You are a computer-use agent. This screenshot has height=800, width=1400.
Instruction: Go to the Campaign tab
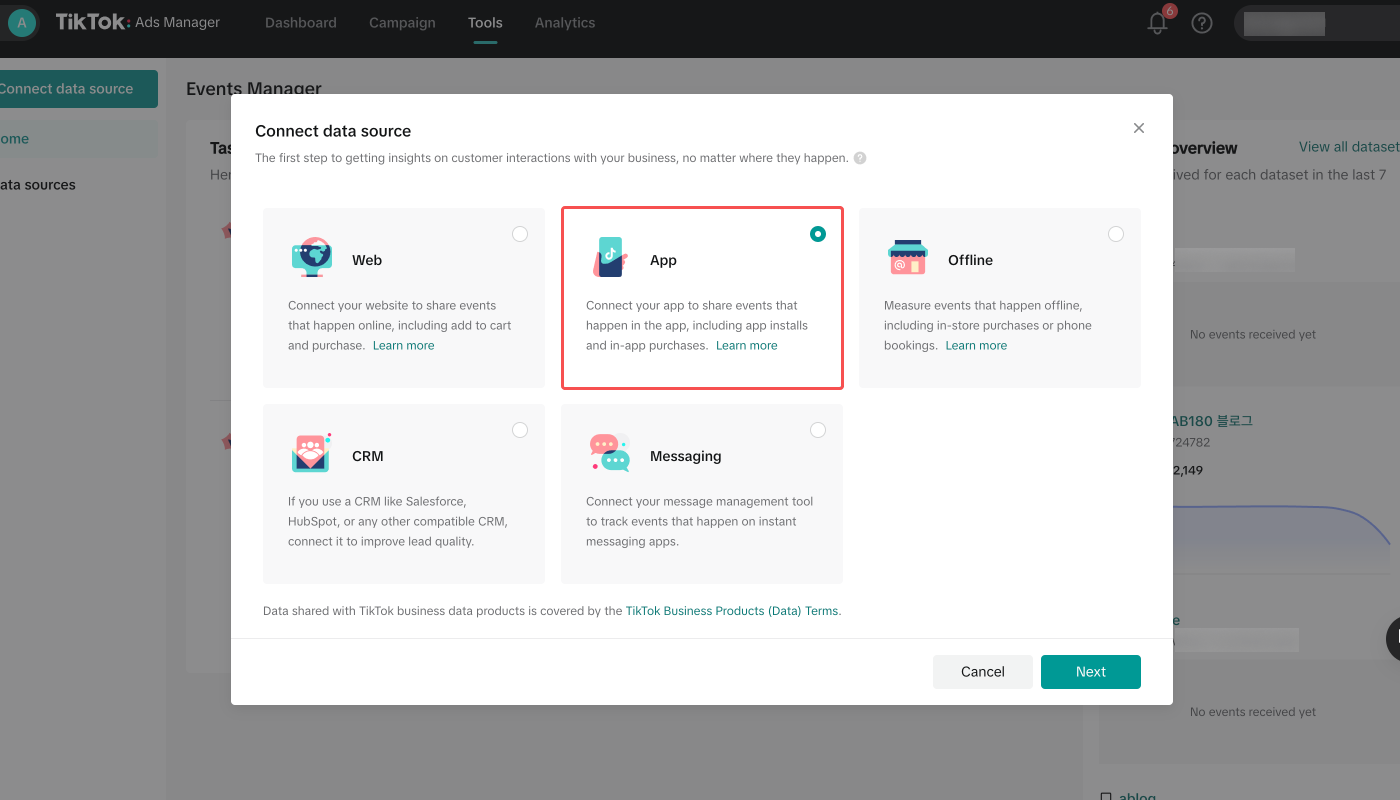pos(402,23)
